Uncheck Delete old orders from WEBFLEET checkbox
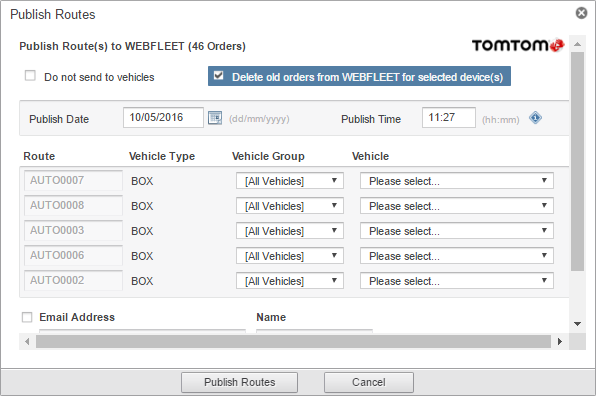The height and width of the screenshot is (396, 596). 219,75
